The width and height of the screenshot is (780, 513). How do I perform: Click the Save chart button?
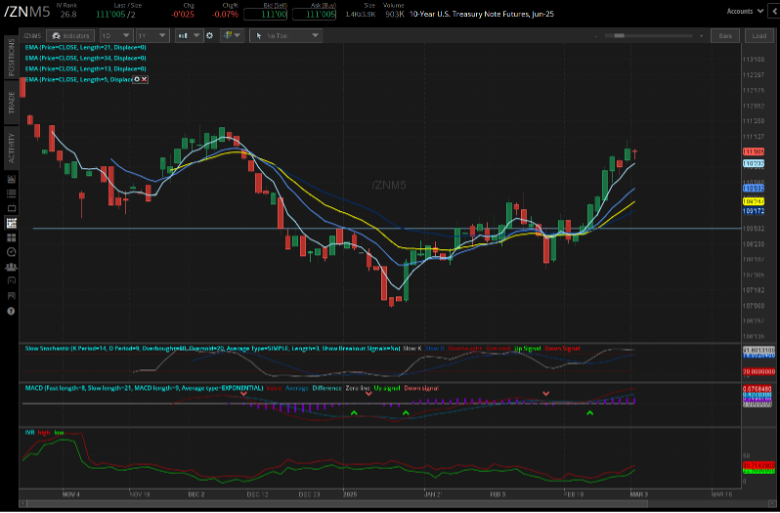point(725,36)
